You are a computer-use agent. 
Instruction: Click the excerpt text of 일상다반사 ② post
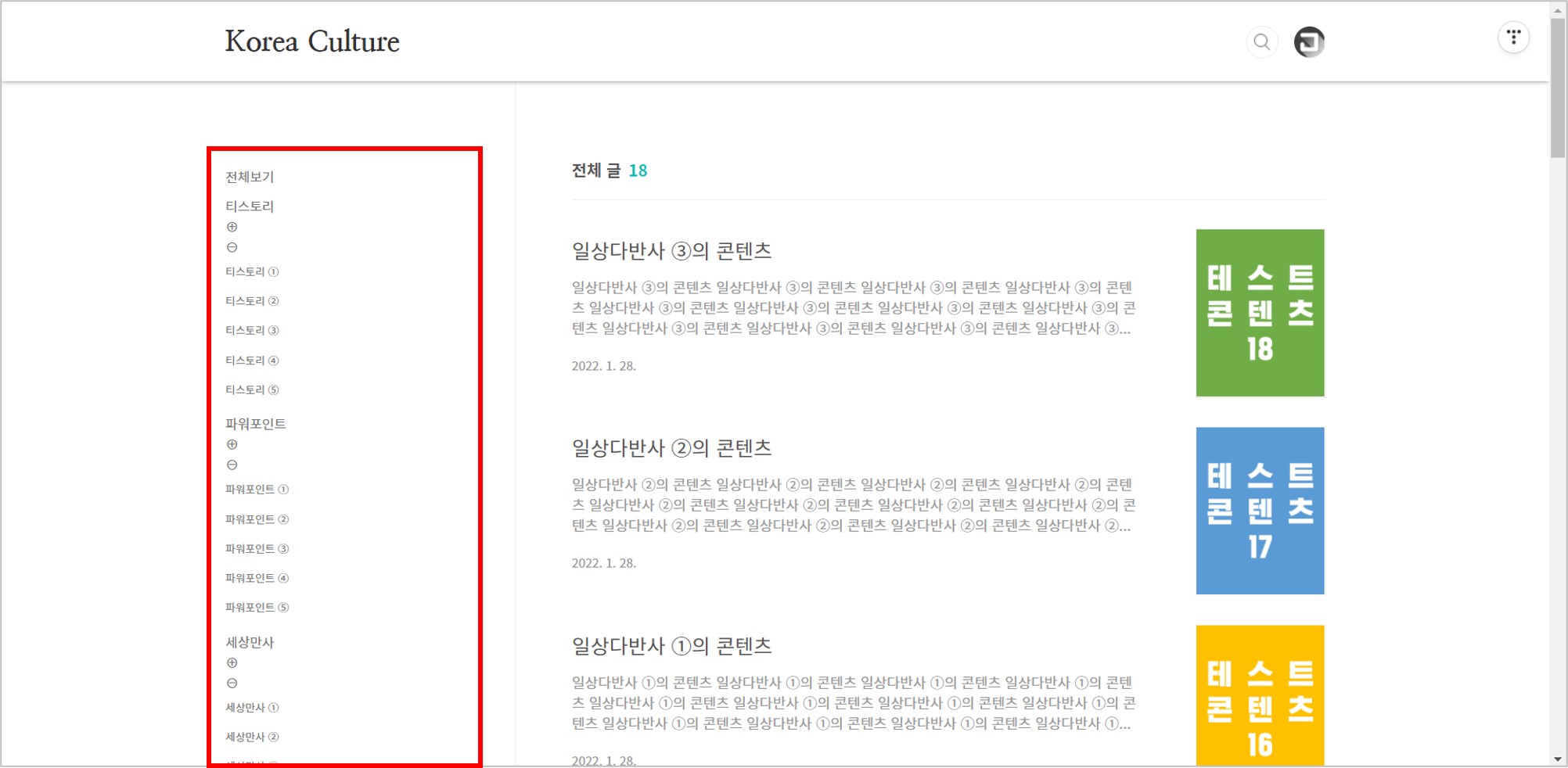854,505
